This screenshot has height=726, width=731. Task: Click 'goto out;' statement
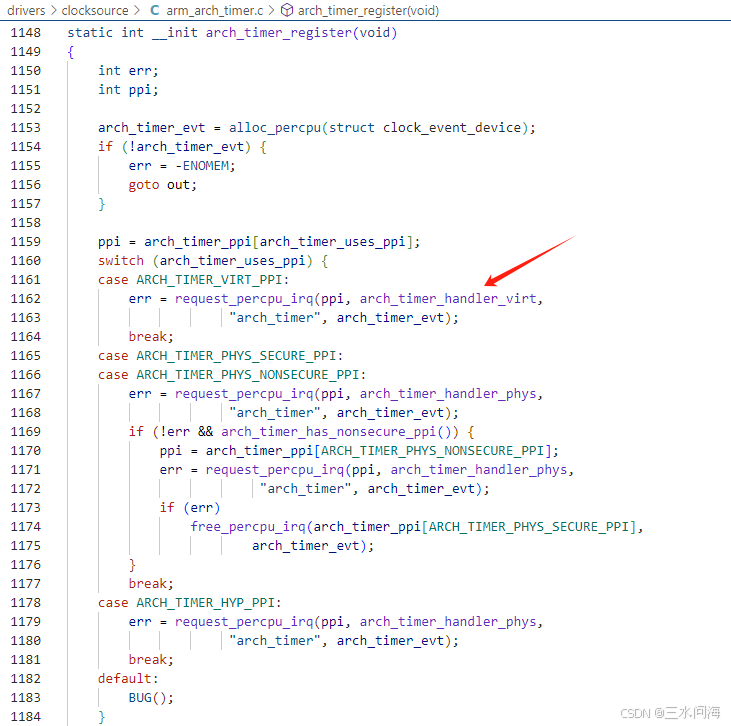(163, 185)
